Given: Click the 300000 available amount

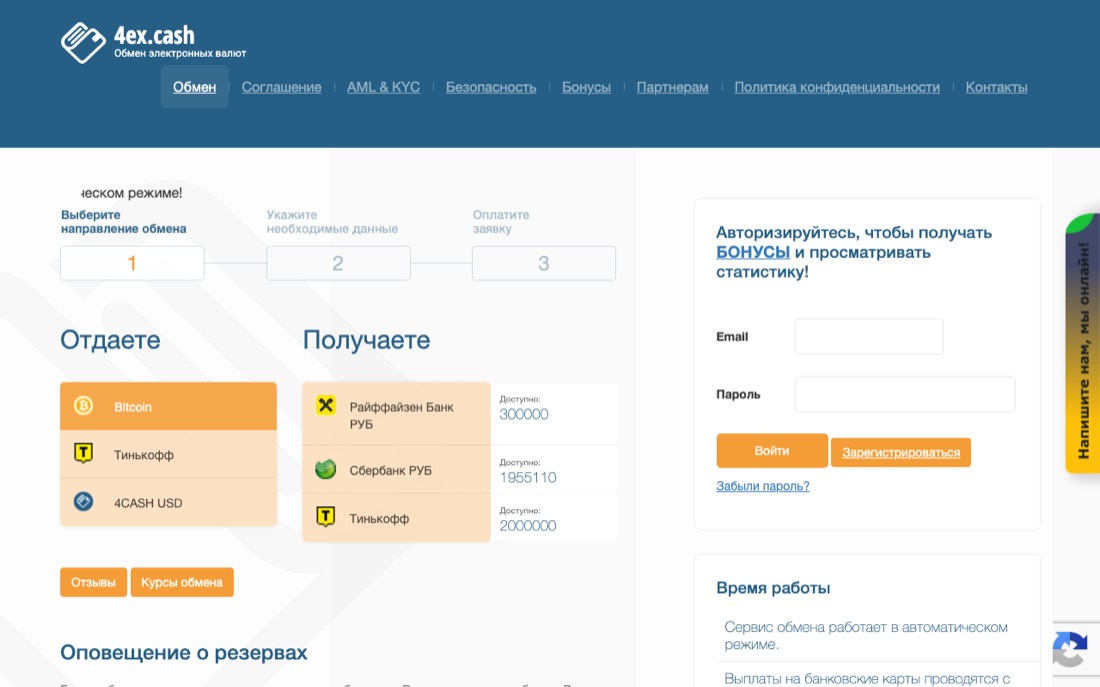Looking at the screenshot, I should (x=523, y=414).
